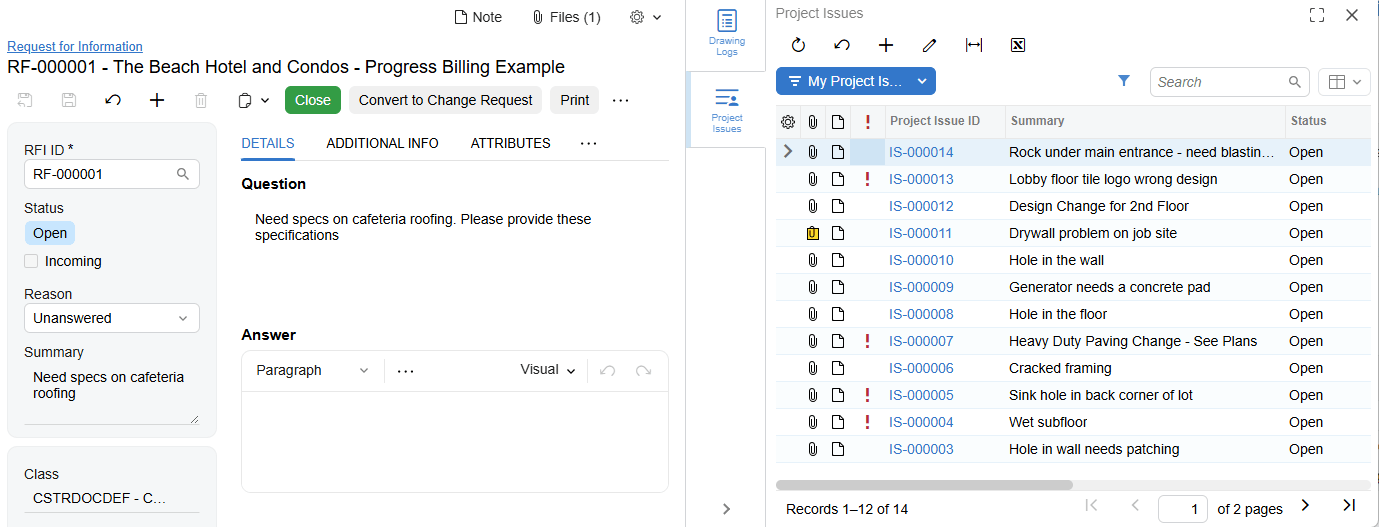
Task: Click the filter funnel icon
Action: (x=1123, y=81)
